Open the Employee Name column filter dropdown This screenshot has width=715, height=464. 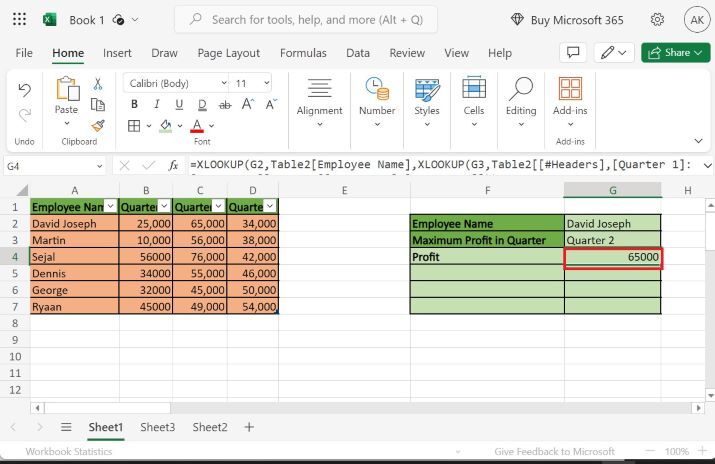tap(110, 206)
